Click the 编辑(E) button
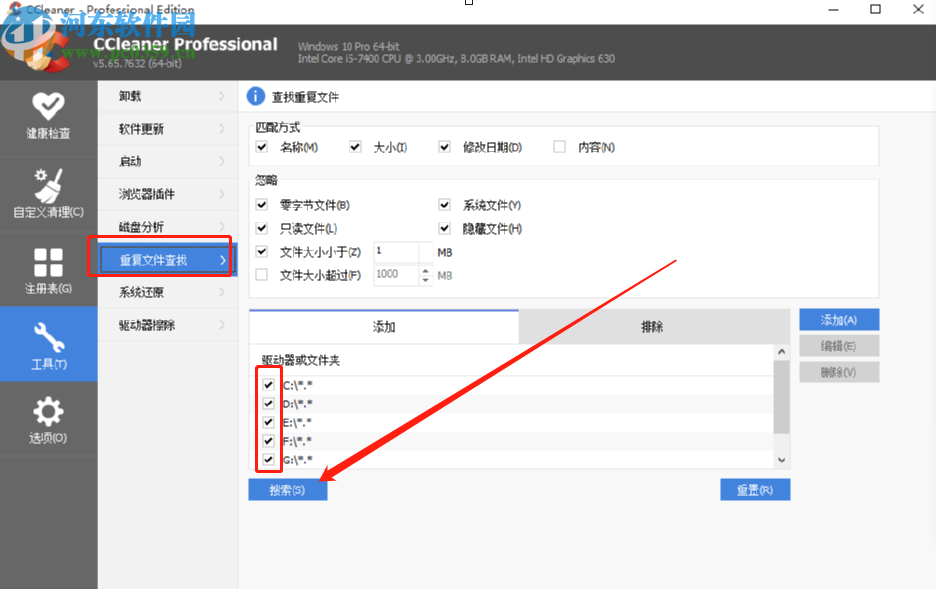Screen dimensions: 936x589 pyautogui.click(x=839, y=346)
